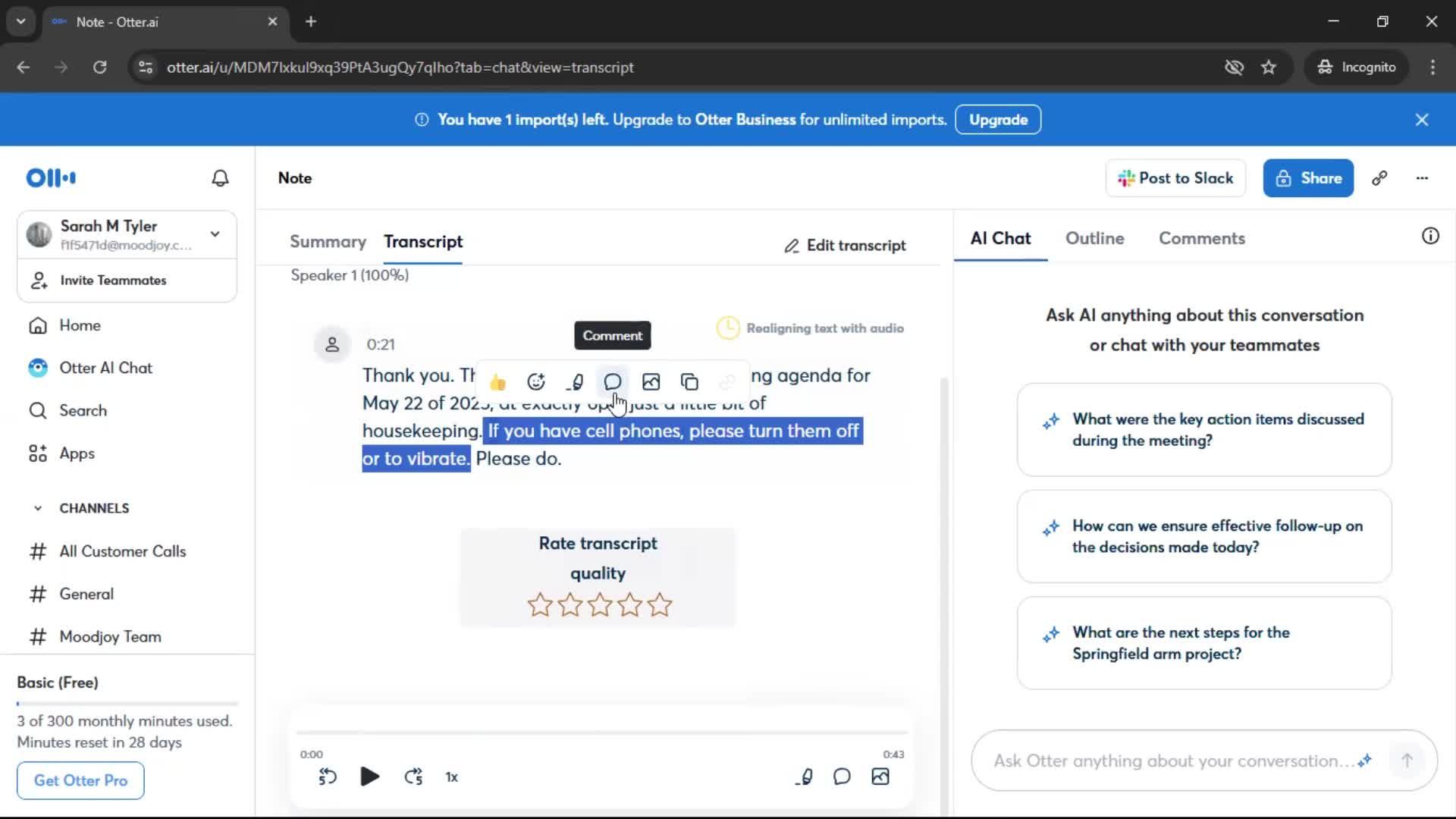Rate transcript quality three stars
This screenshot has width=1456, height=819.
(x=600, y=605)
